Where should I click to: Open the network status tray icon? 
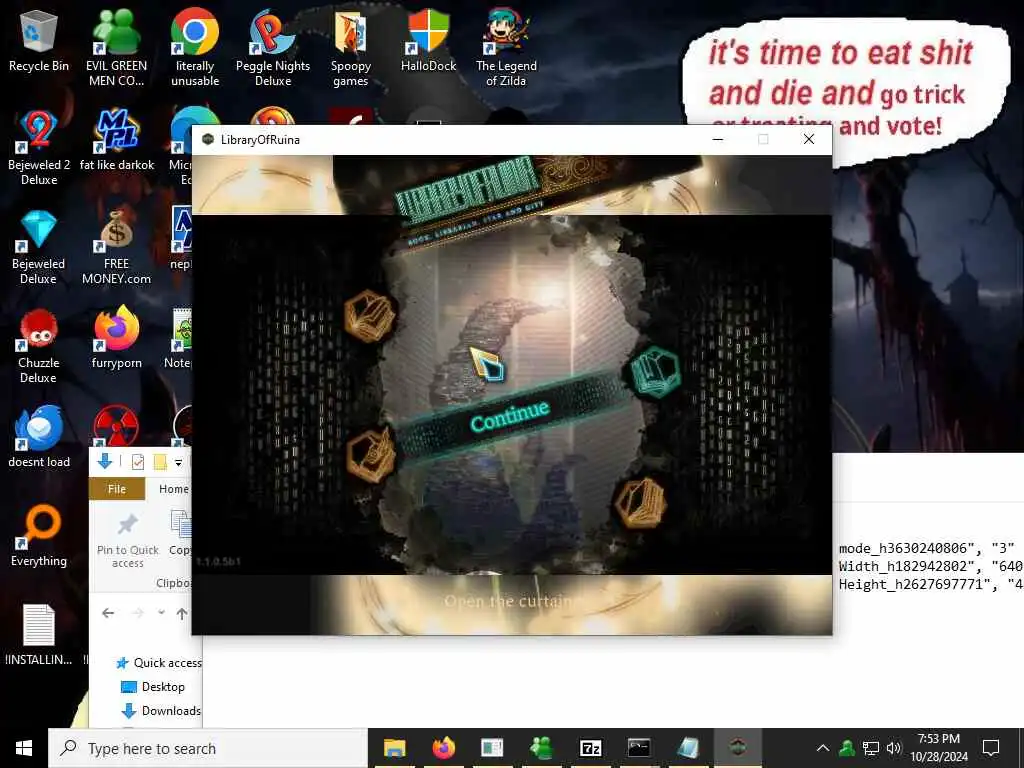tap(871, 748)
